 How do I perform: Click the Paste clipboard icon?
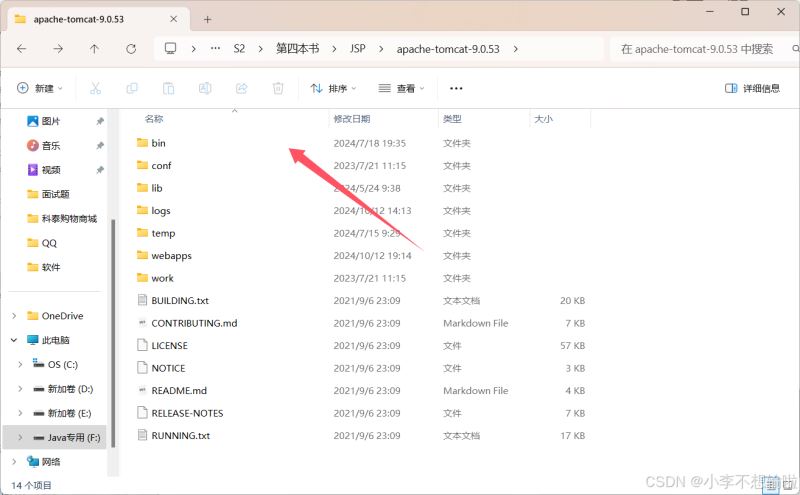point(168,88)
